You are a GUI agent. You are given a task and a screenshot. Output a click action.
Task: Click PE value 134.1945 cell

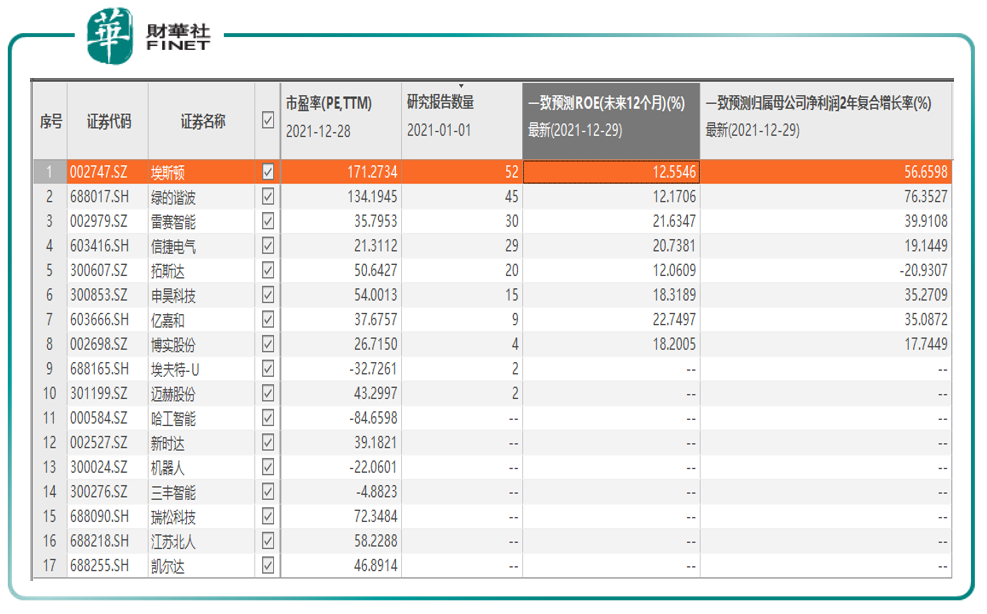[341, 196]
